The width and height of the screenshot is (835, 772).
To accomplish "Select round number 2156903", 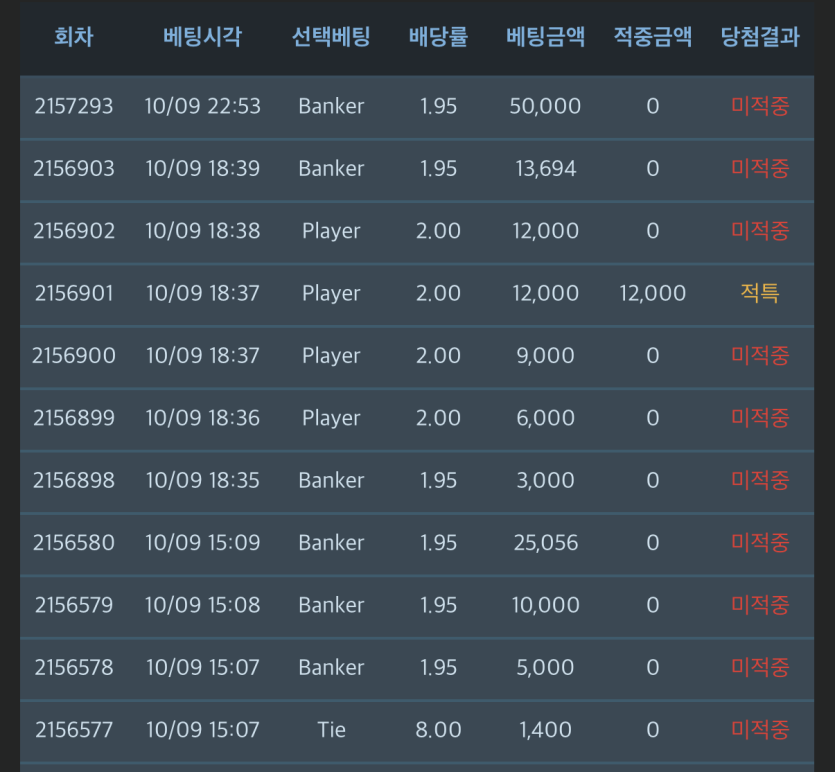I will coord(73,168).
